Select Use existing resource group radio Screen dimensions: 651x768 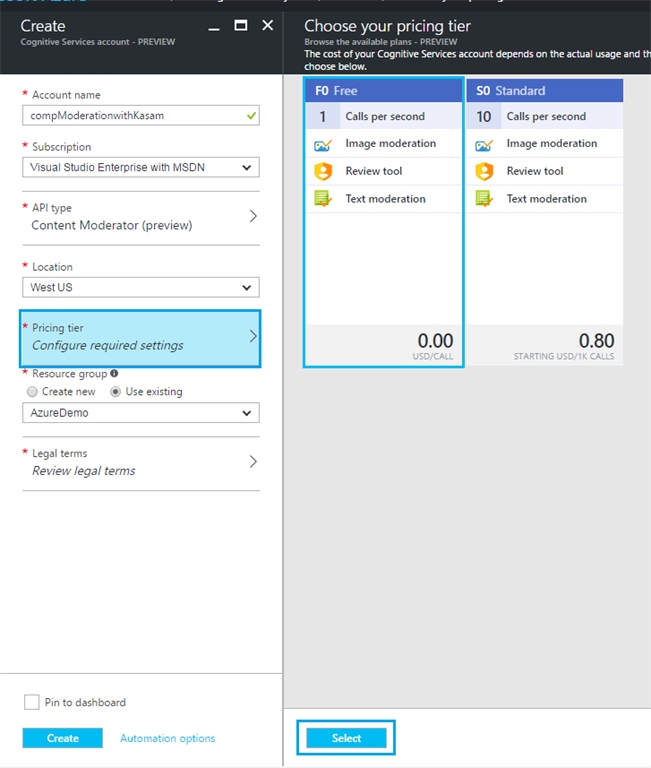116,392
